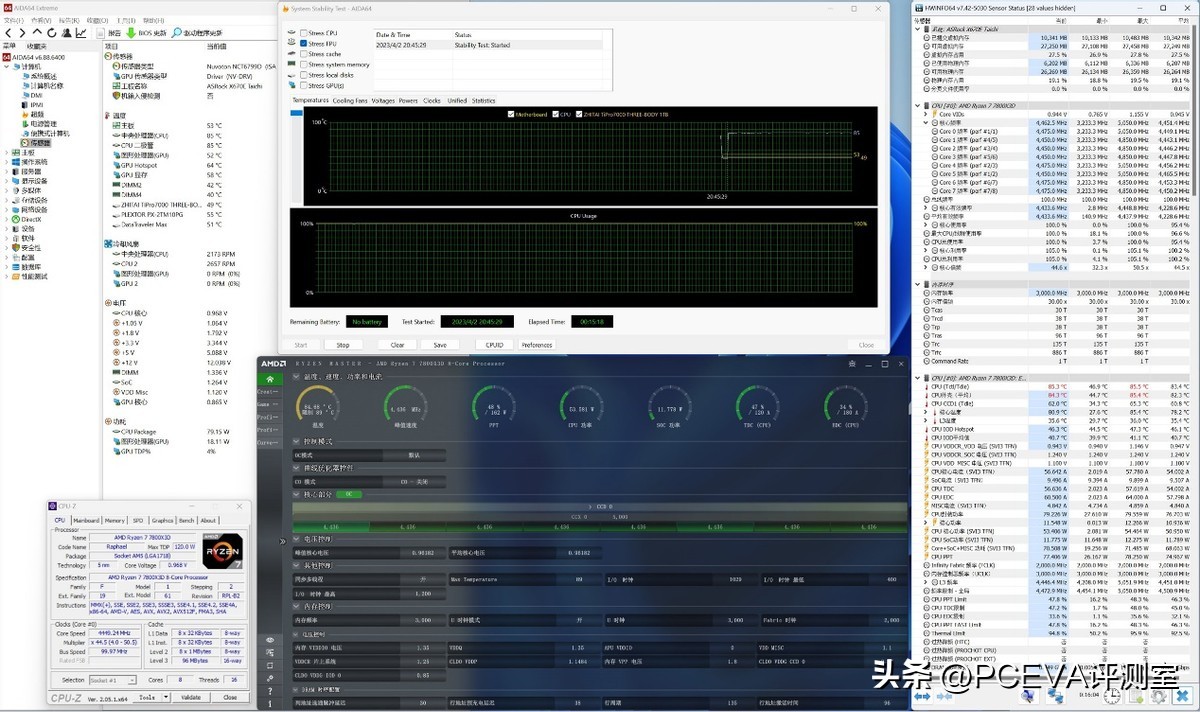Click the PPT gauge in Ryzen Master

[x=492, y=405]
